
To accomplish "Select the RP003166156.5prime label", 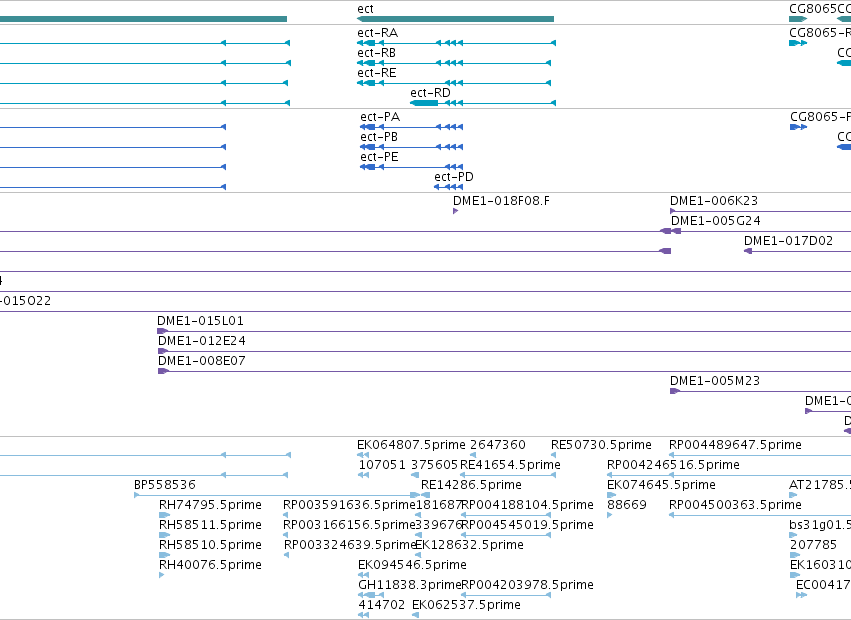I will [349, 526].
